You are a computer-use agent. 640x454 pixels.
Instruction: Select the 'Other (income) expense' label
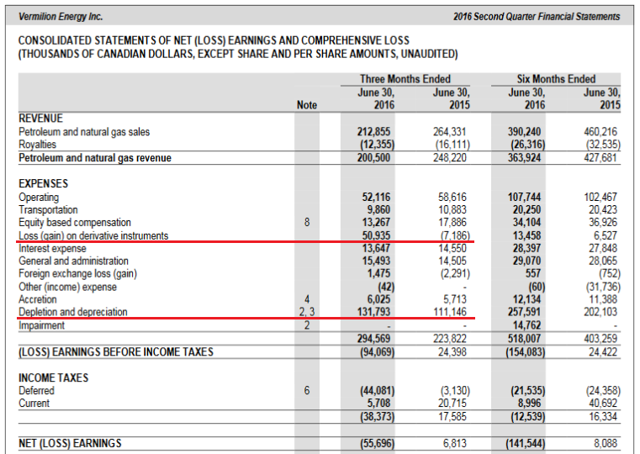pos(67,287)
